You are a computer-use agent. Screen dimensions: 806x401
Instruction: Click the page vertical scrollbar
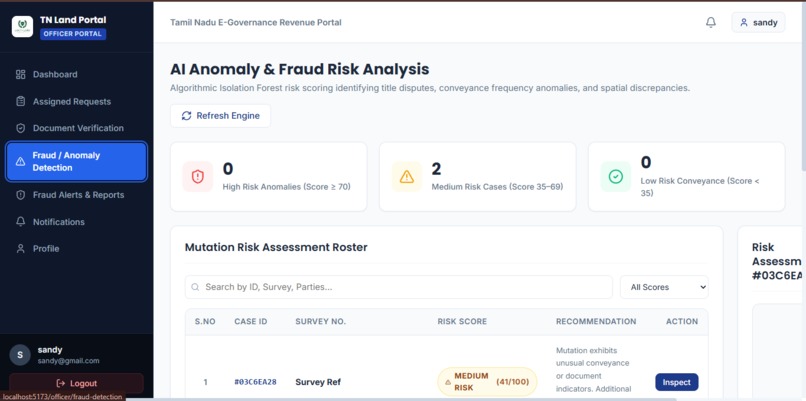[803, 86]
